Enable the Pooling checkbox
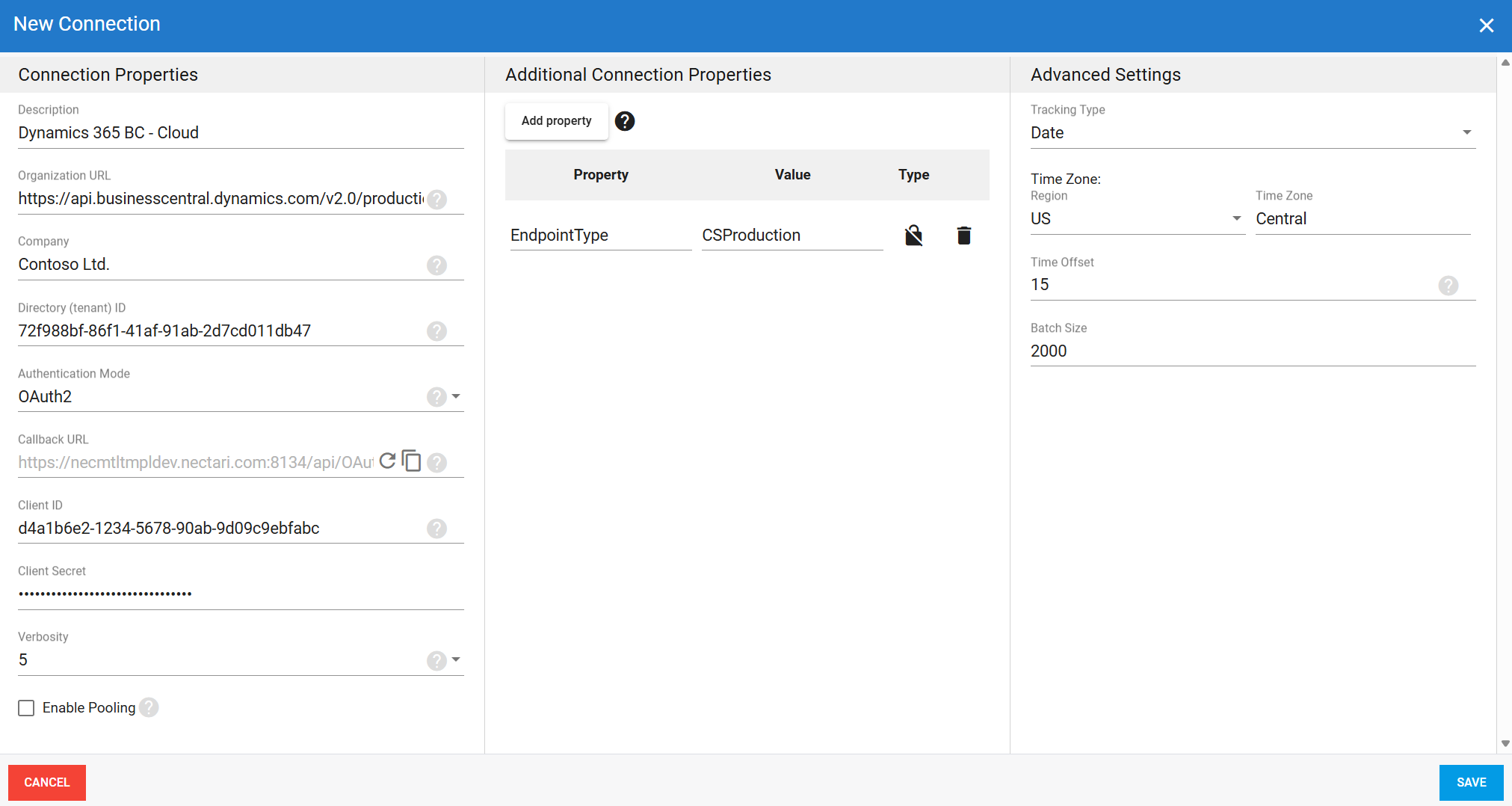 pyautogui.click(x=26, y=708)
